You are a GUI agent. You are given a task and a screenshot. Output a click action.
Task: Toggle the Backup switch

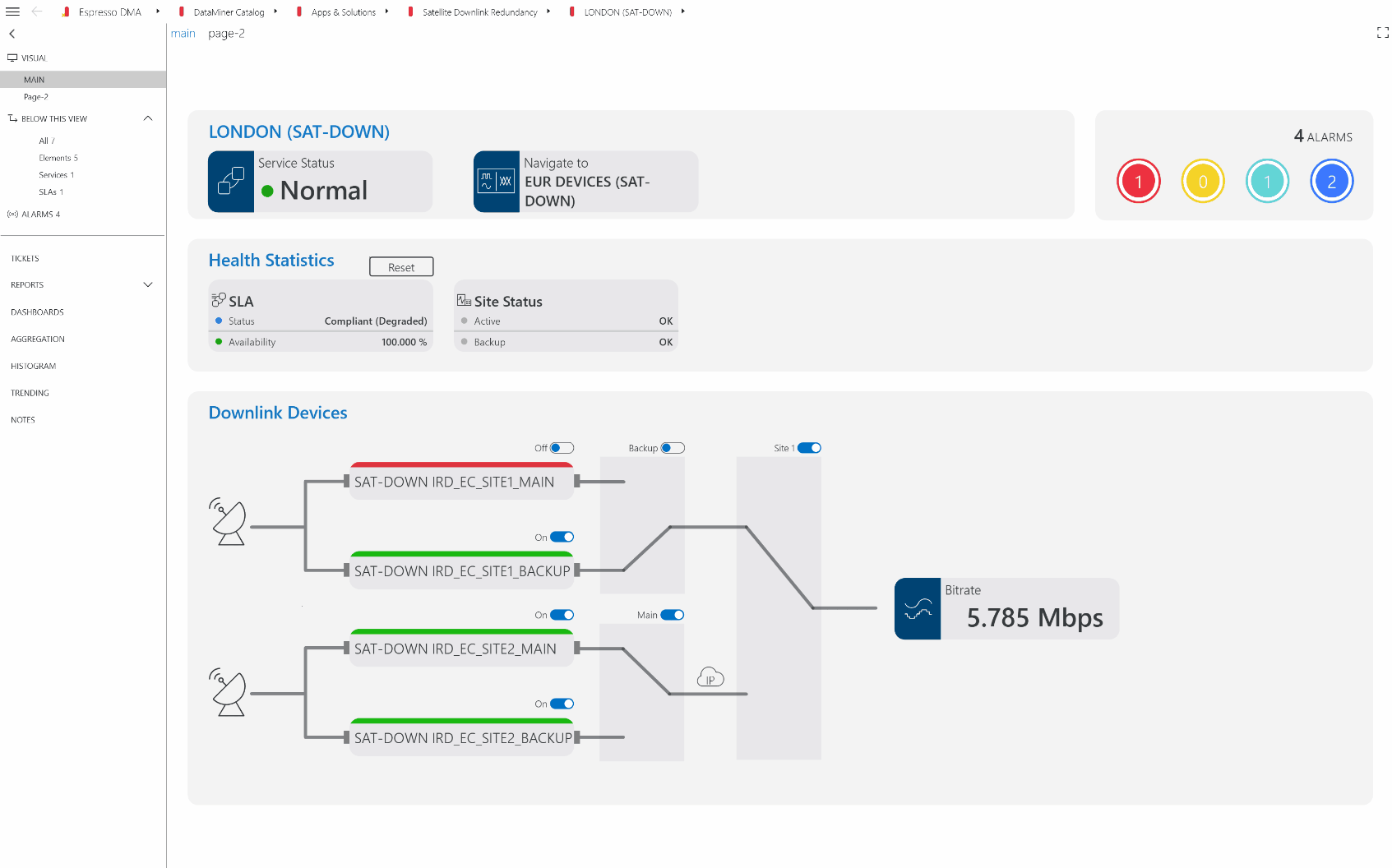(673, 448)
